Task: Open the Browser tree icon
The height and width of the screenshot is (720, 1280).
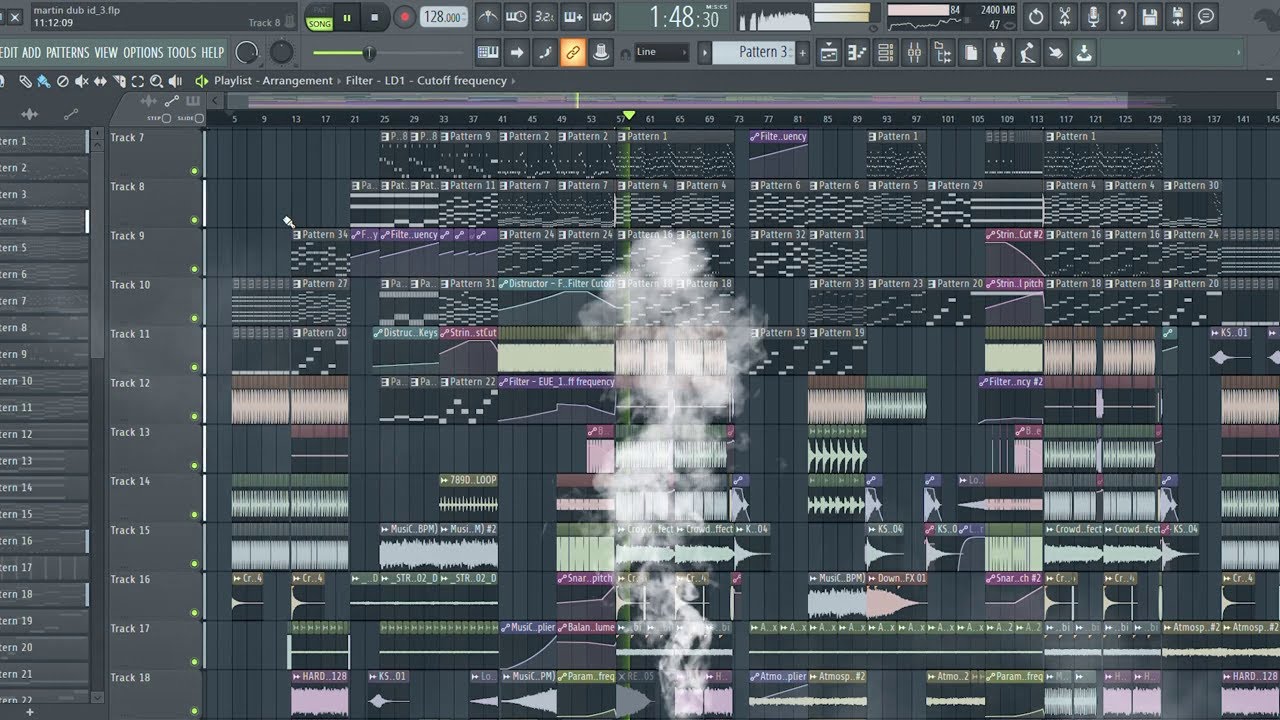Action: coord(942,53)
